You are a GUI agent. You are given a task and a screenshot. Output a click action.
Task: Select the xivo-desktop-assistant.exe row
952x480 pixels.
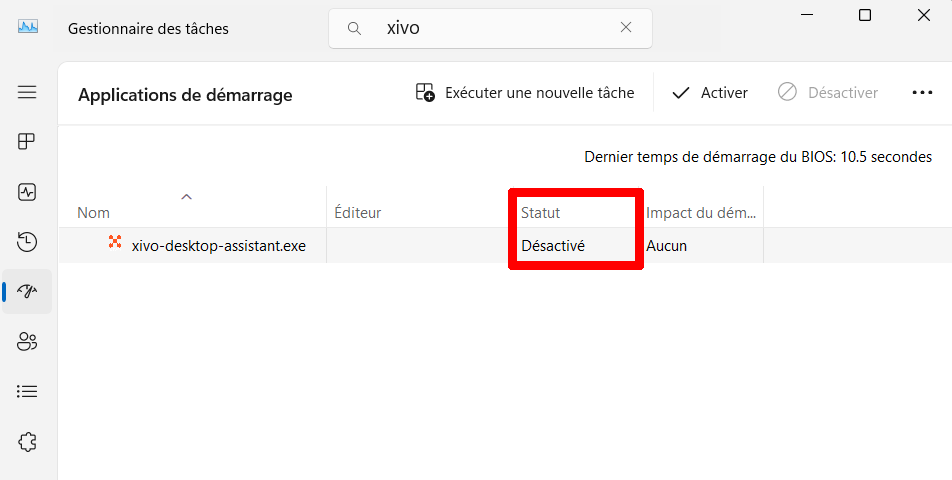(218, 245)
